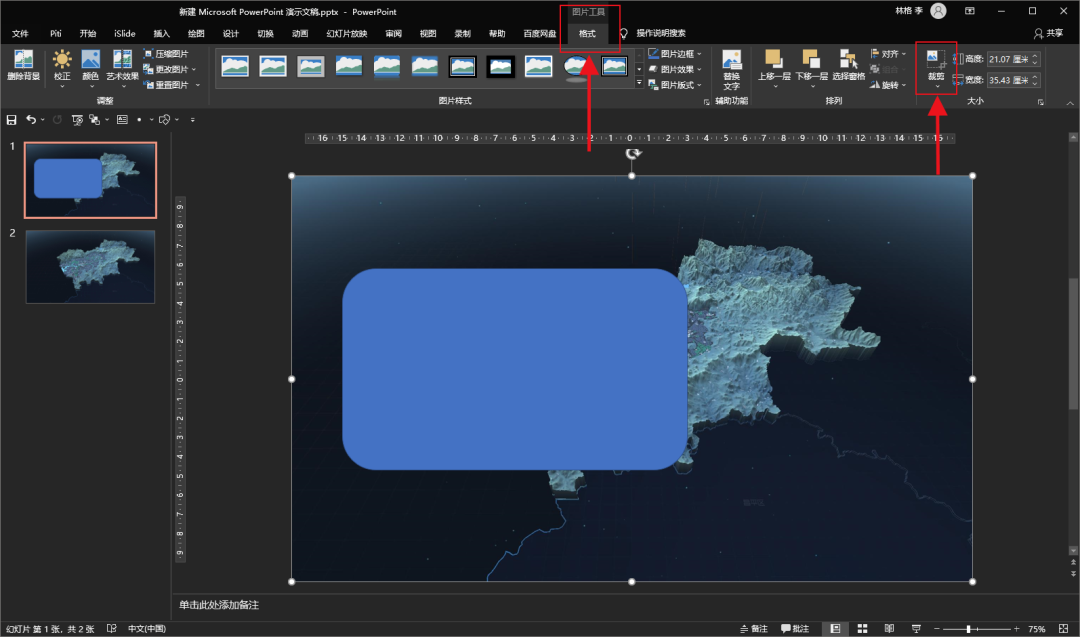Select slide 2 thumbnail in the panel
Viewport: 1080px width, 637px height.
90,266
